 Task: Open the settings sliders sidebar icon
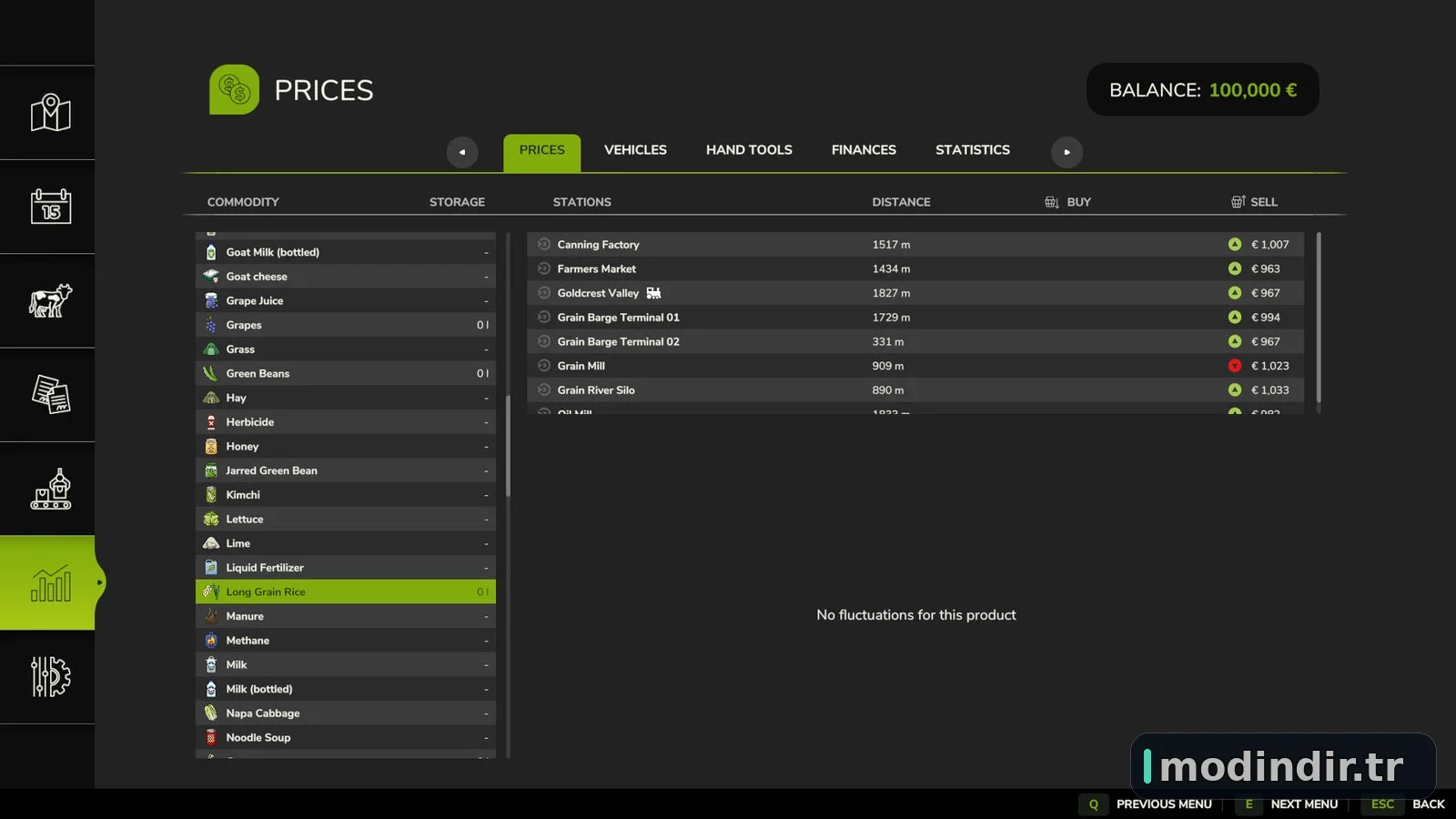point(50,677)
